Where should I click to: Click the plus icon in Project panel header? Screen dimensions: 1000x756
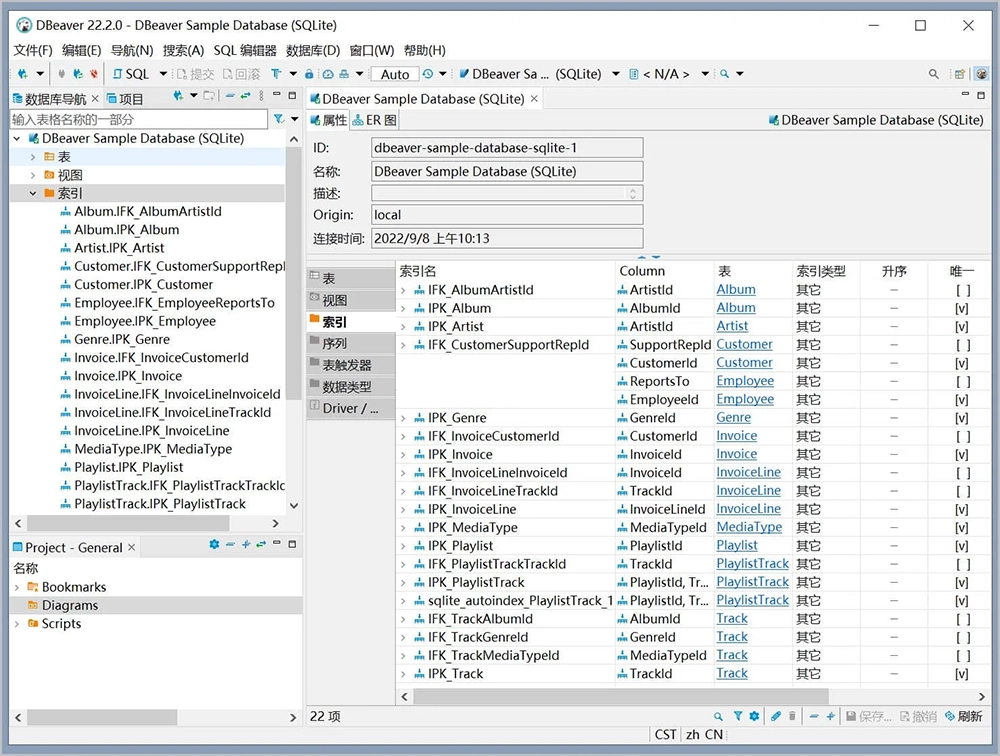click(x=245, y=546)
